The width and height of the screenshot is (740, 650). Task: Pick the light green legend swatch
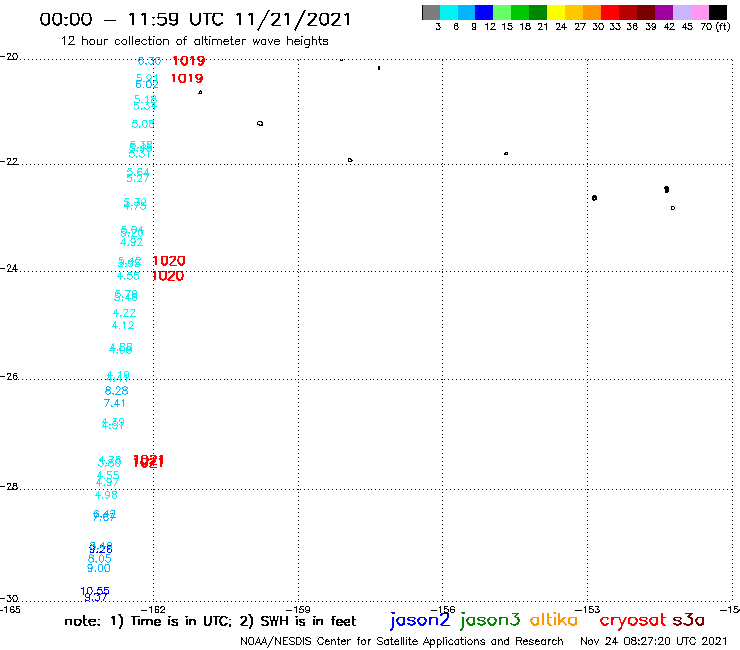click(x=502, y=12)
